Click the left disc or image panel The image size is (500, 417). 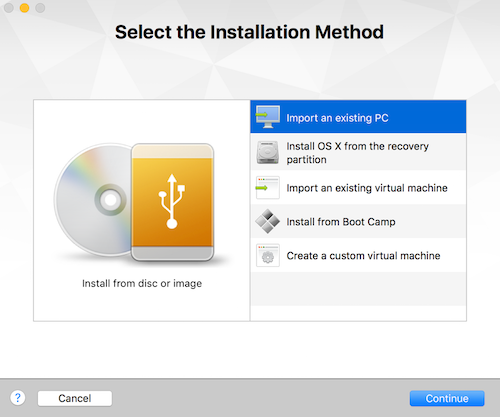coord(142,210)
